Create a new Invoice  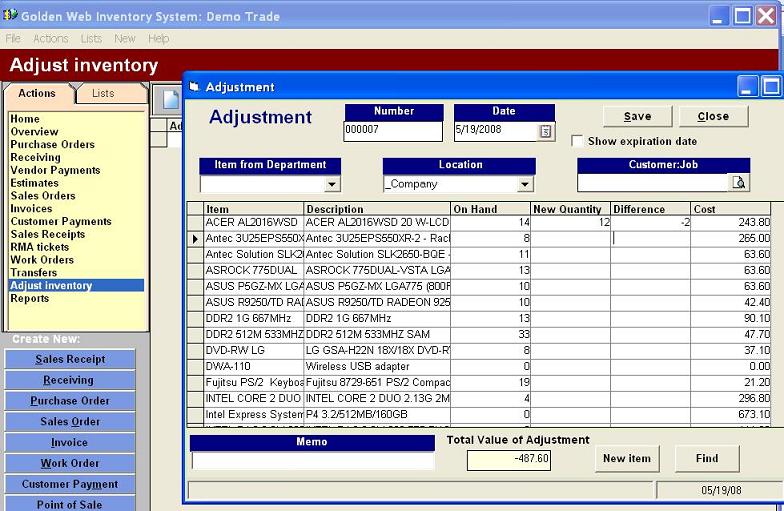70,443
